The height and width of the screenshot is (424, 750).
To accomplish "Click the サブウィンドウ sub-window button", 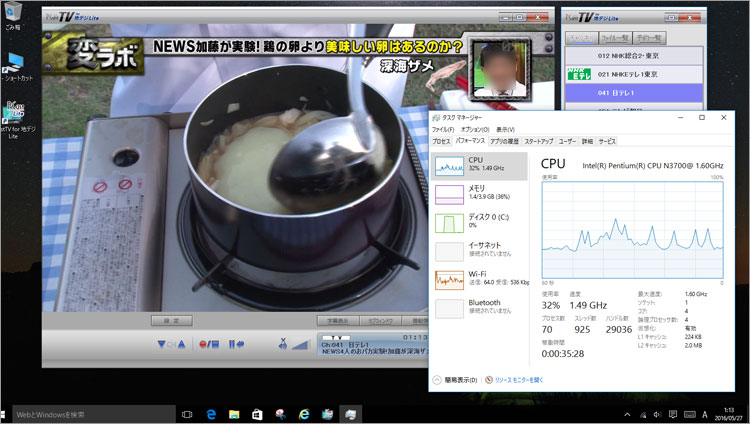I will [380, 321].
